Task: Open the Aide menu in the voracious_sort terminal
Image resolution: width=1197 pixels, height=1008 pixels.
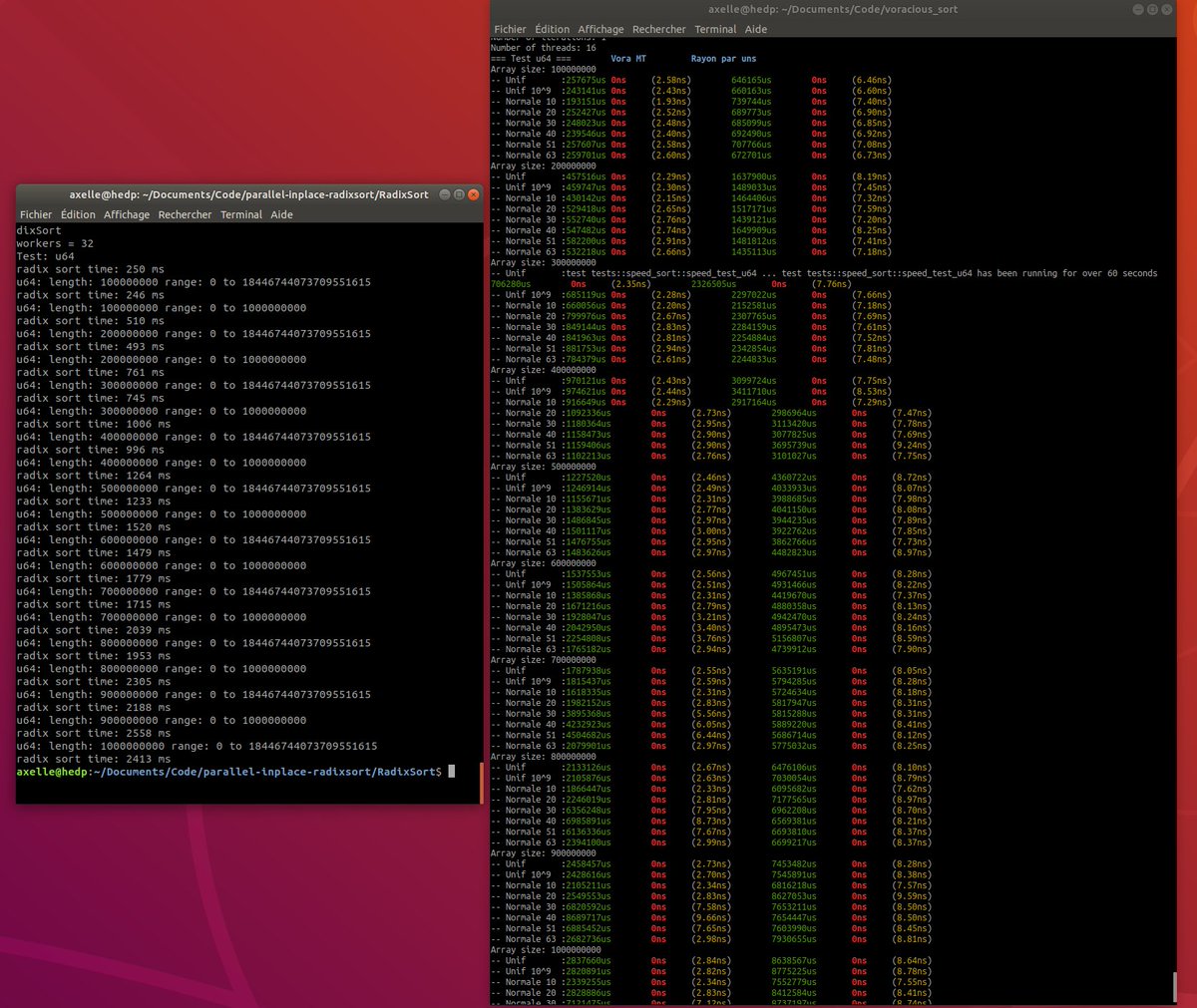Action: (x=755, y=29)
